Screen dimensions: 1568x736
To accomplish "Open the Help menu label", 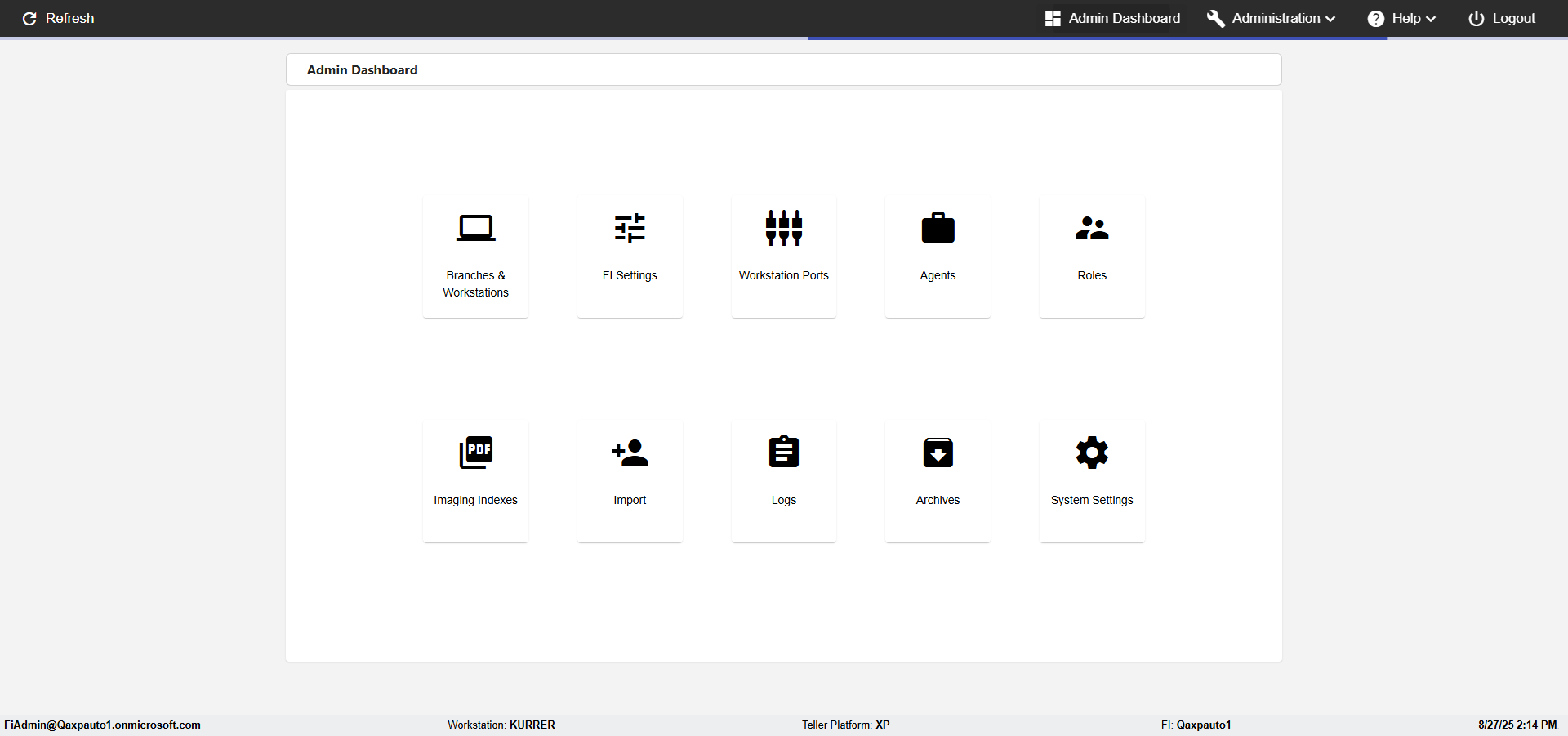I will pyautogui.click(x=1406, y=18).
